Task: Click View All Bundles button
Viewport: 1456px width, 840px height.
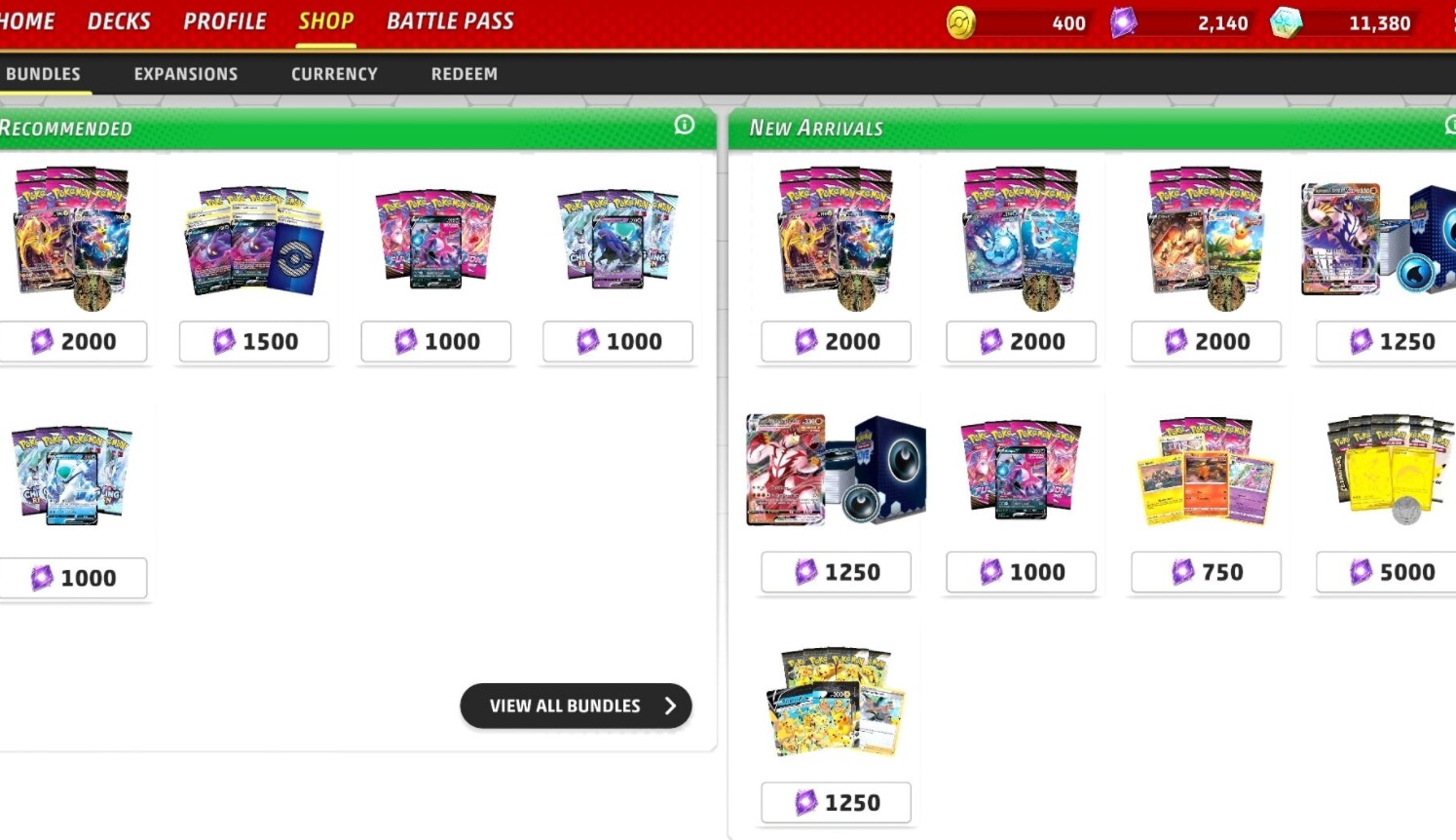Action: (576, 706)
